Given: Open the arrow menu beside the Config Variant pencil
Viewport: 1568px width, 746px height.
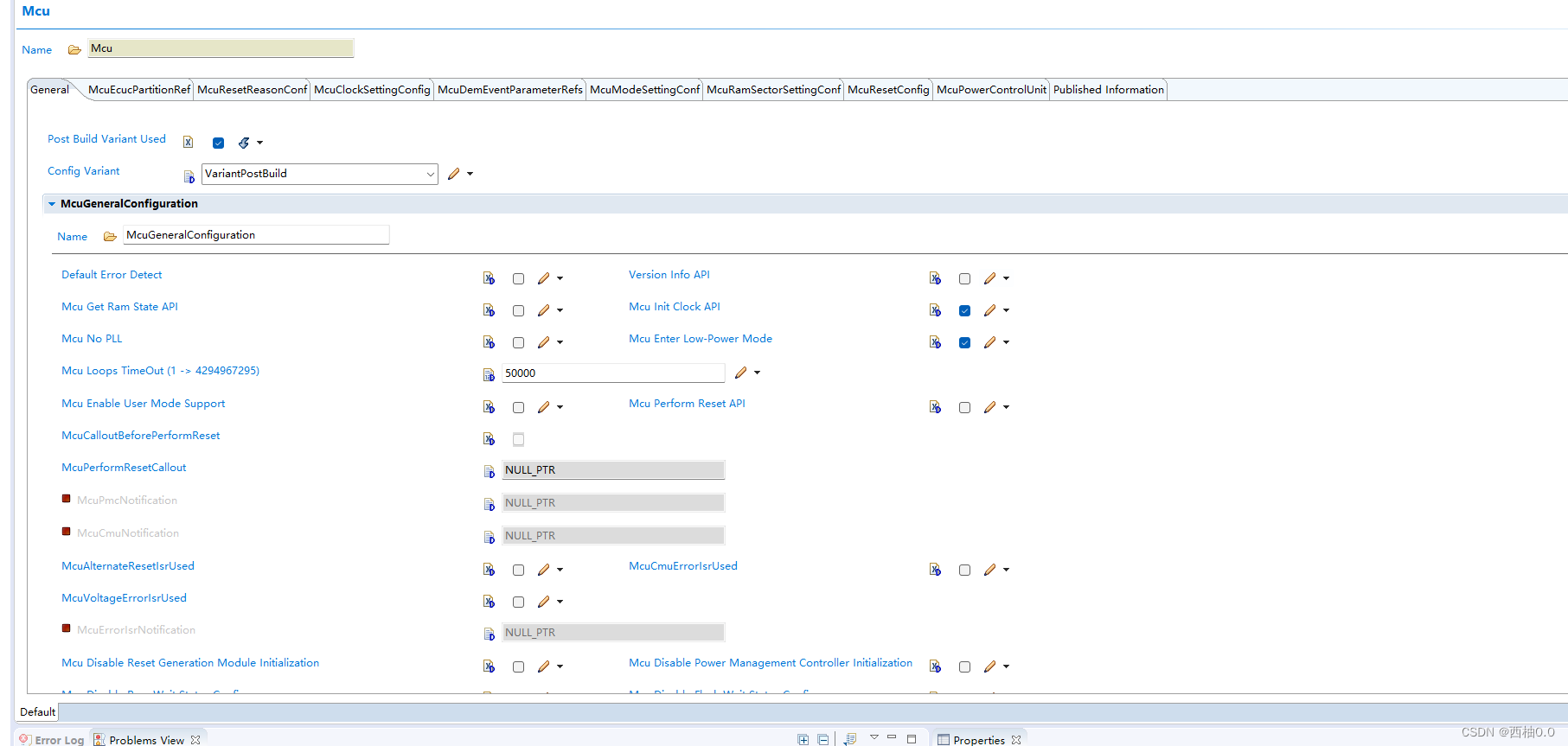Looking at the screenshot, I should [x=470, y=174].
